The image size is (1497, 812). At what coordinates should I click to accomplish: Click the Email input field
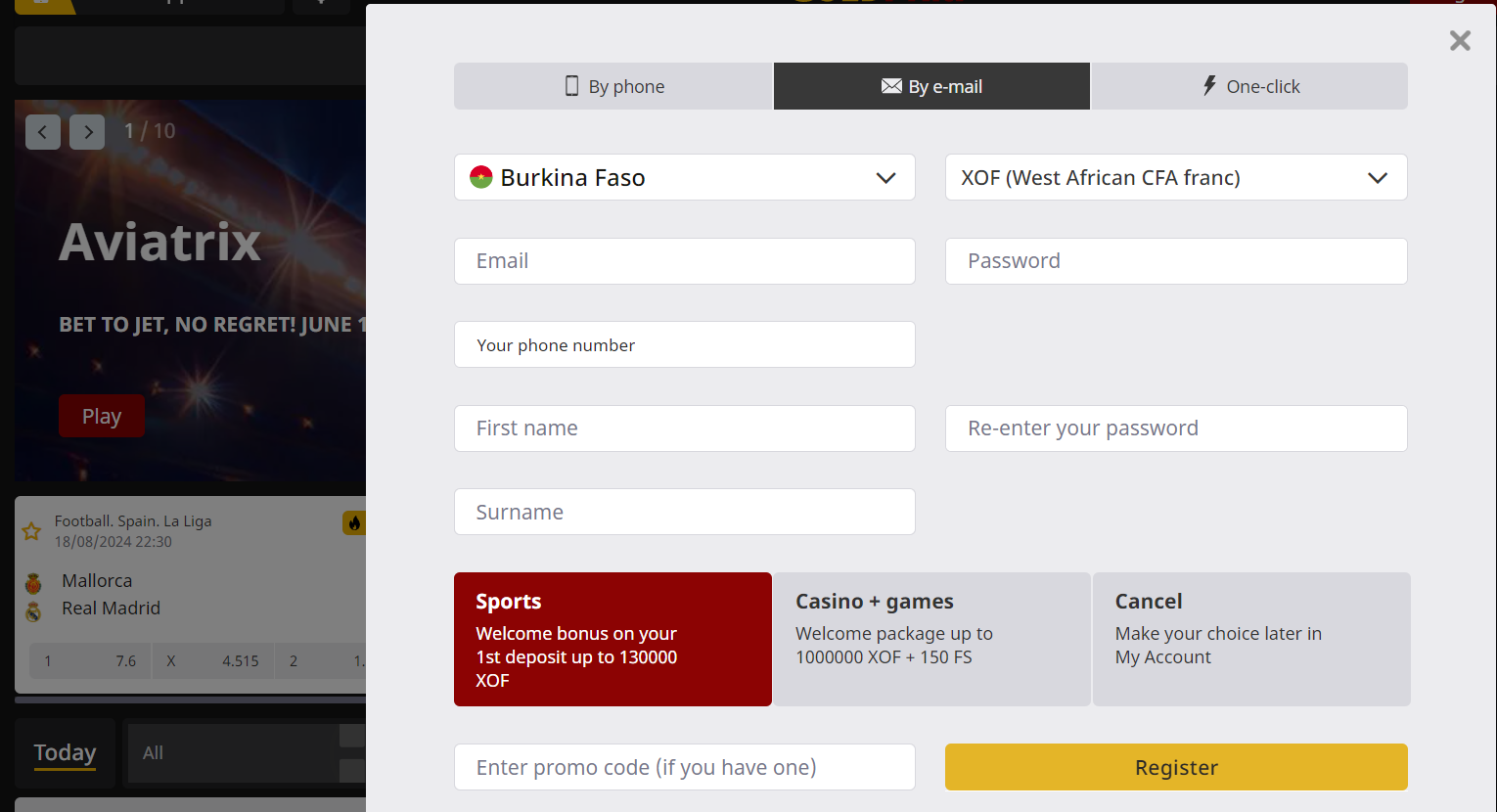[684, 261]
